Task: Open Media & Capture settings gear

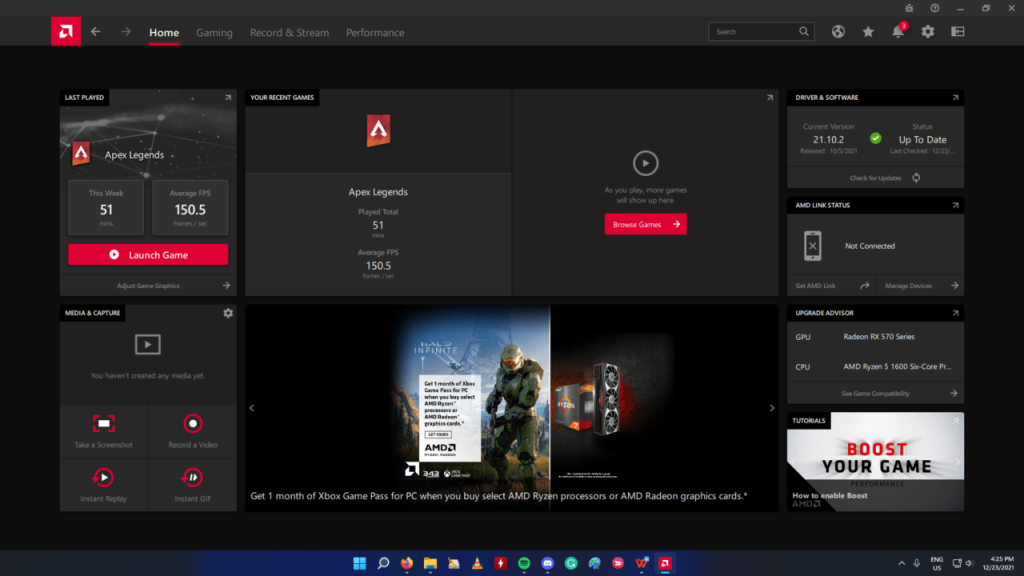Action: tap(228, 313)
